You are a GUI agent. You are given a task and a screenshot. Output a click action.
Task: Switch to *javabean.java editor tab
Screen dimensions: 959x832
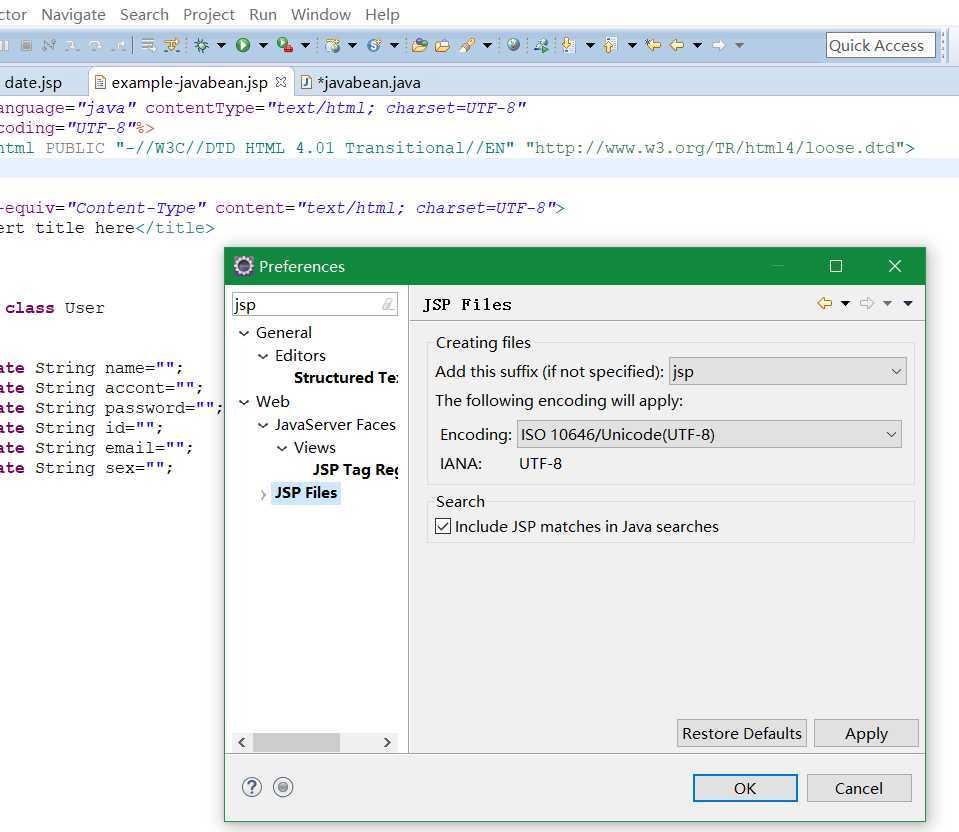tap(368, 83)
